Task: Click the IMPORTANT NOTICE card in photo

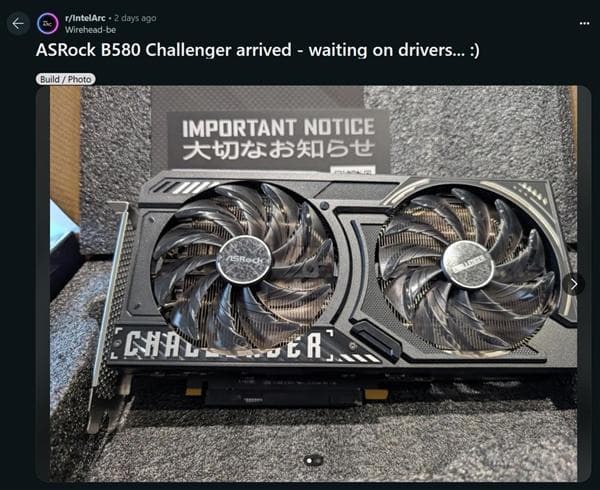Action: tap(279, 140)
